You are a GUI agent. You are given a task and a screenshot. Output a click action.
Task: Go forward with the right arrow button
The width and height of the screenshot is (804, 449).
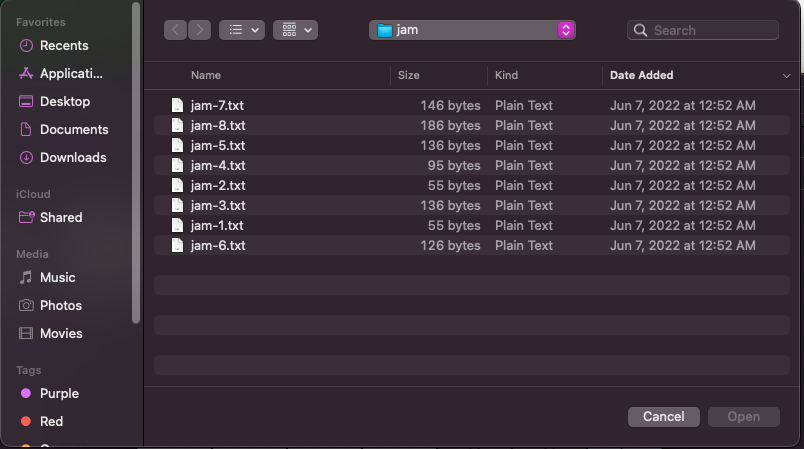click(199, 30)
